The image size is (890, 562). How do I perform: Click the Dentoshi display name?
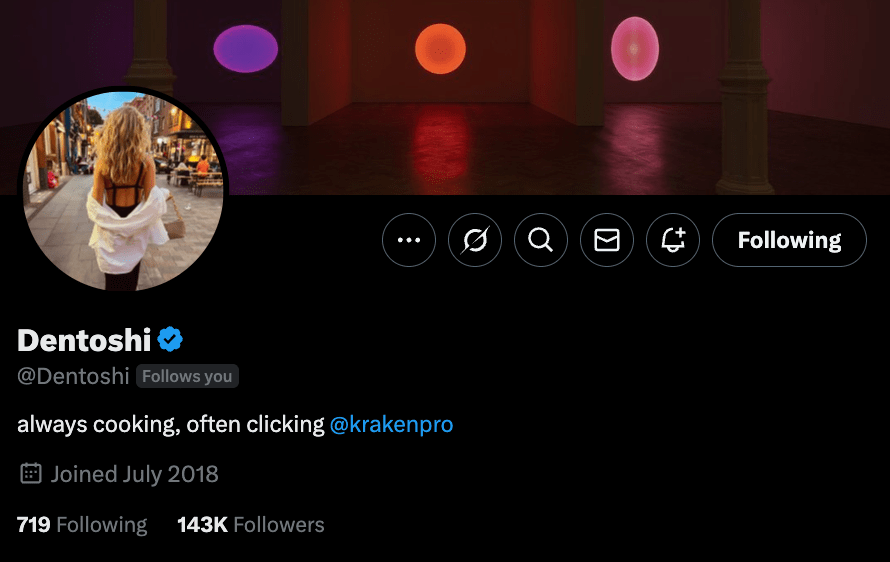[84, 340]
